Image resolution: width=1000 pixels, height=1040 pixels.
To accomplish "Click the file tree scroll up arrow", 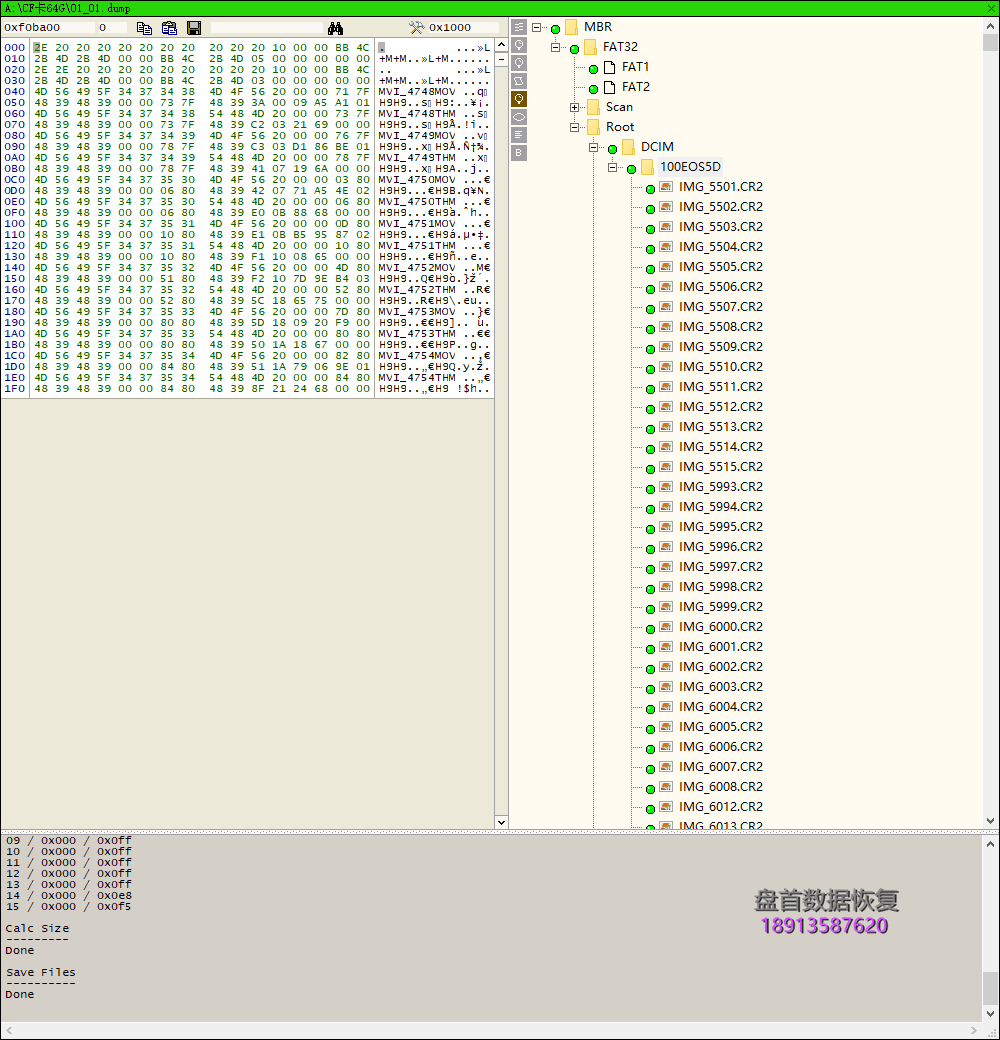I will coord(991,25).
